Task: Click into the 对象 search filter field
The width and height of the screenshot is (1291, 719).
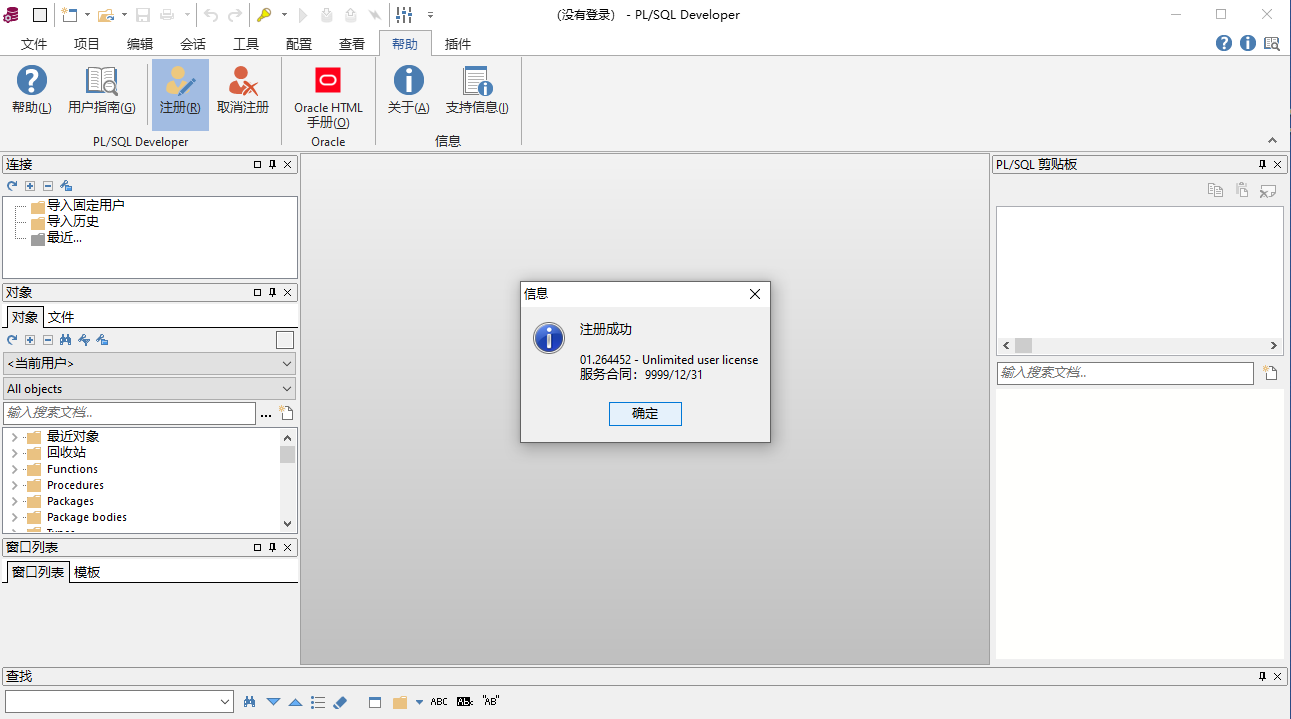Action: click(x=129, y=413)
